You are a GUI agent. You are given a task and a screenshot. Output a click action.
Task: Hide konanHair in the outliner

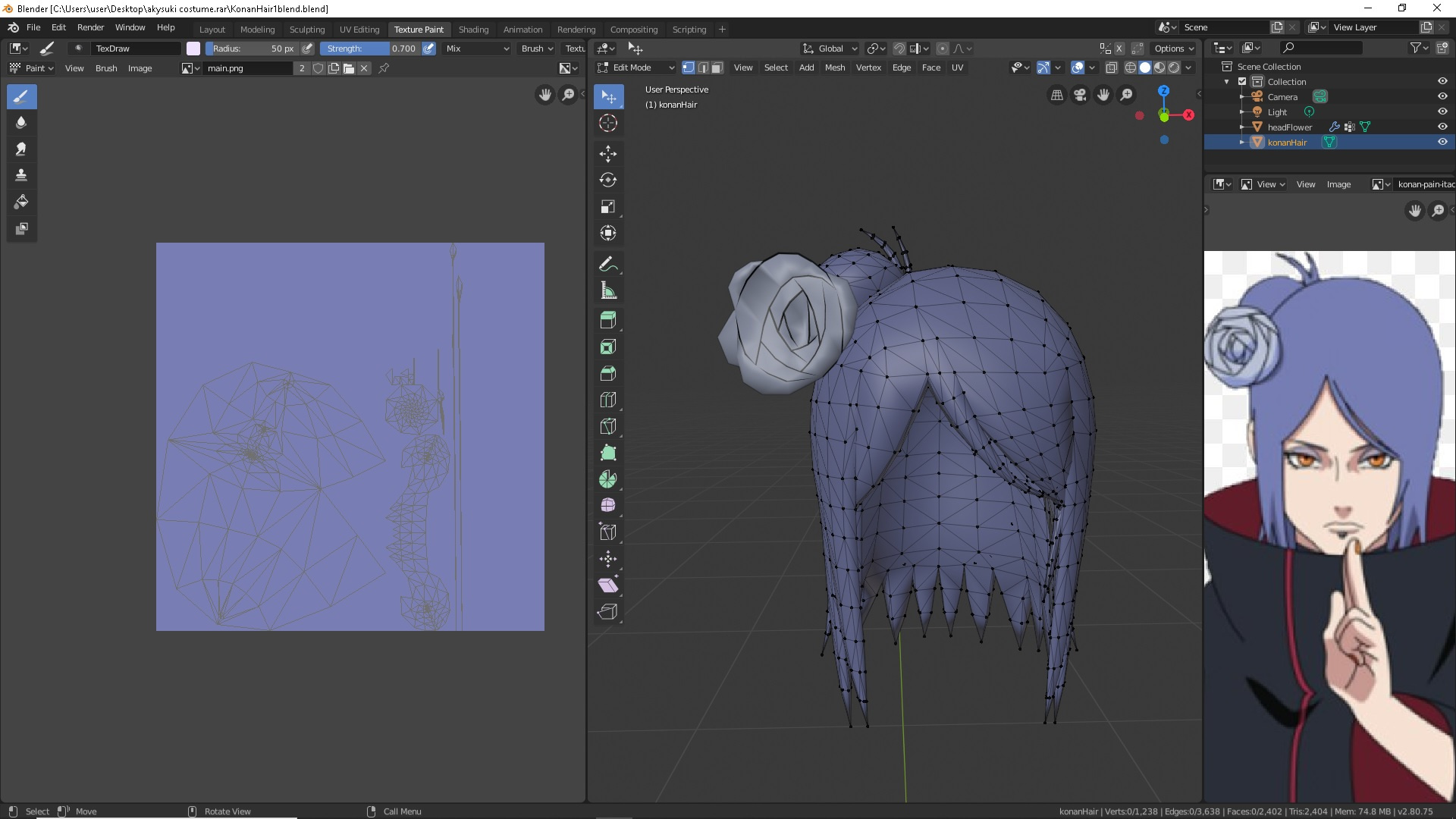pyautogui.click(x=1442, y=142)
